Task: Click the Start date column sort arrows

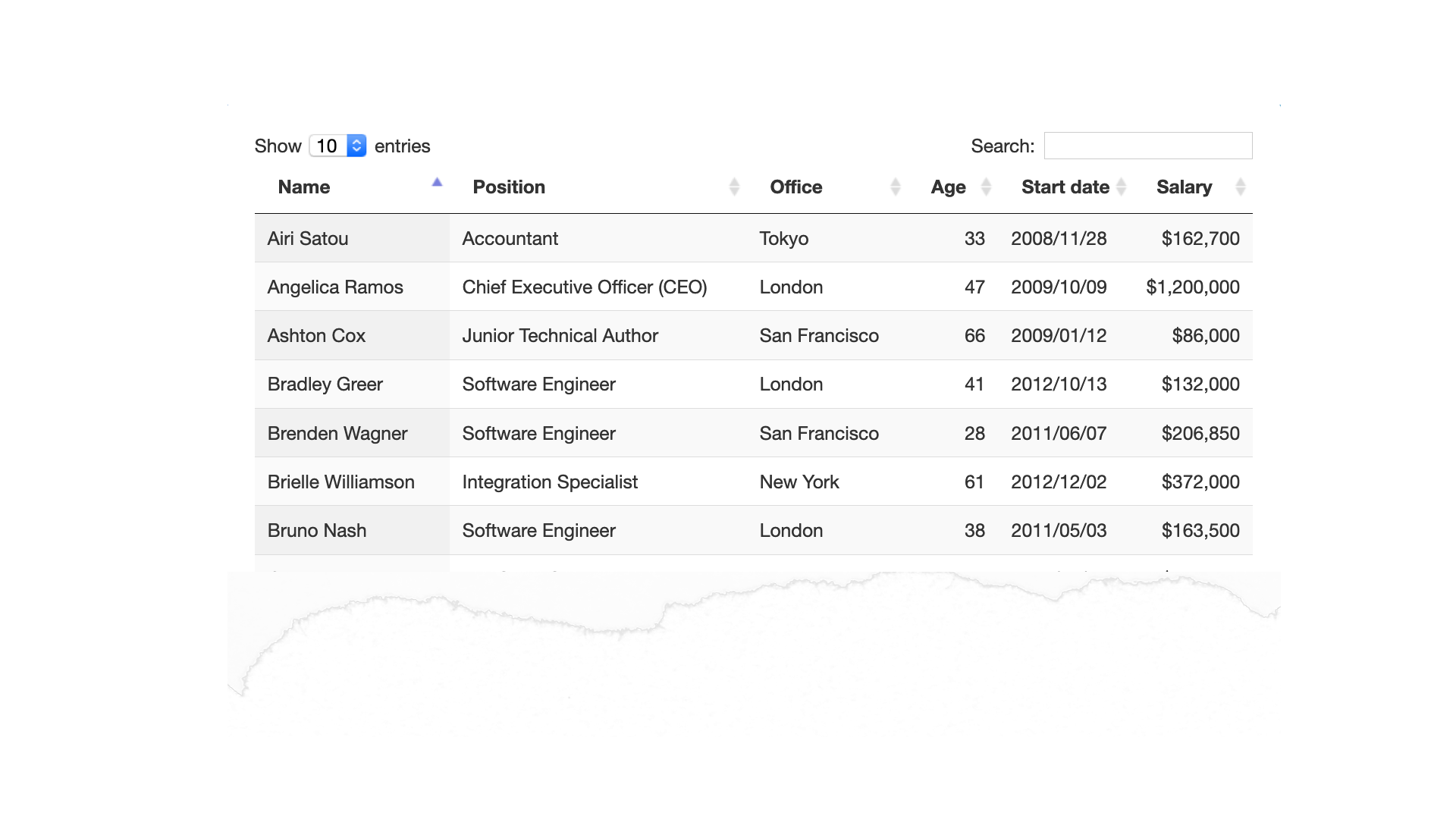Action: pos(1121,187)
